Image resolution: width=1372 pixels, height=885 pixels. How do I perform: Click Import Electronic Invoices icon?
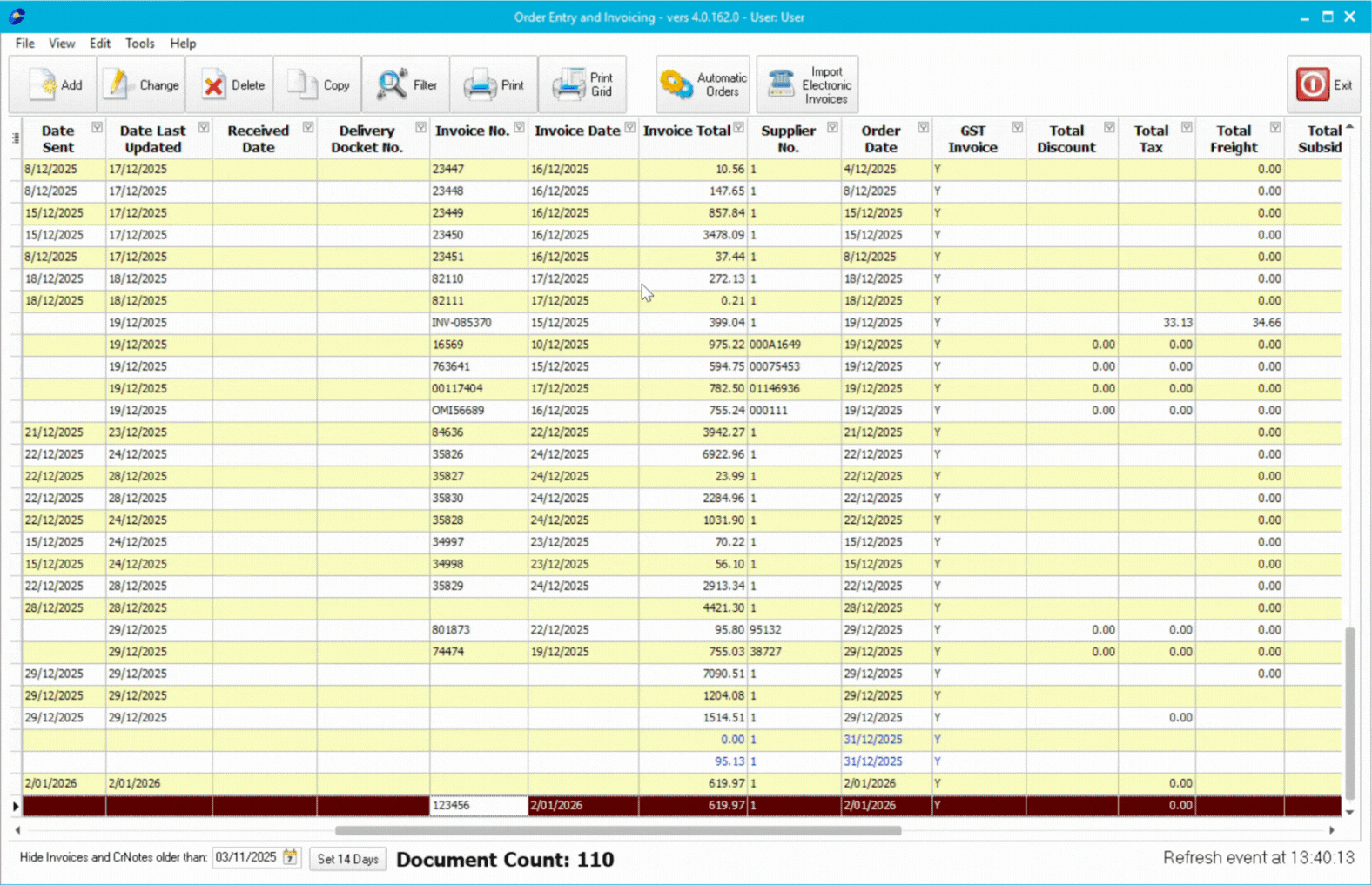(781, 84)
